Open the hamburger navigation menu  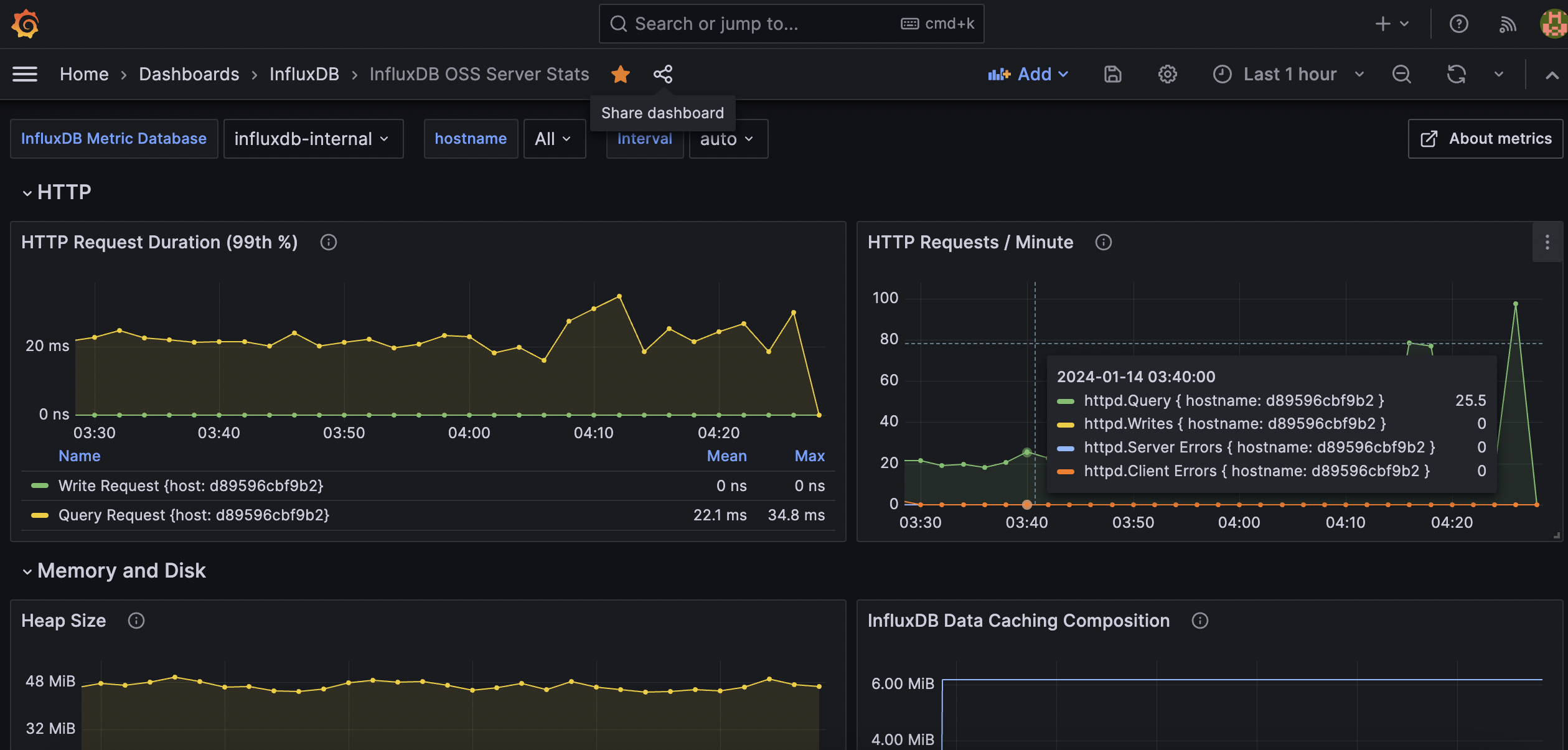25,74
